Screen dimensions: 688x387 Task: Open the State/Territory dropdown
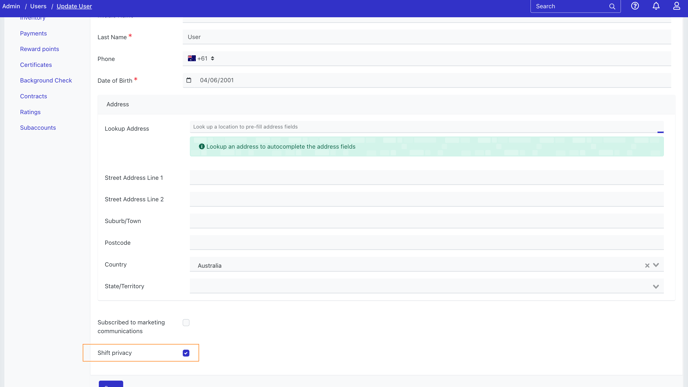[x=426, y=286]
